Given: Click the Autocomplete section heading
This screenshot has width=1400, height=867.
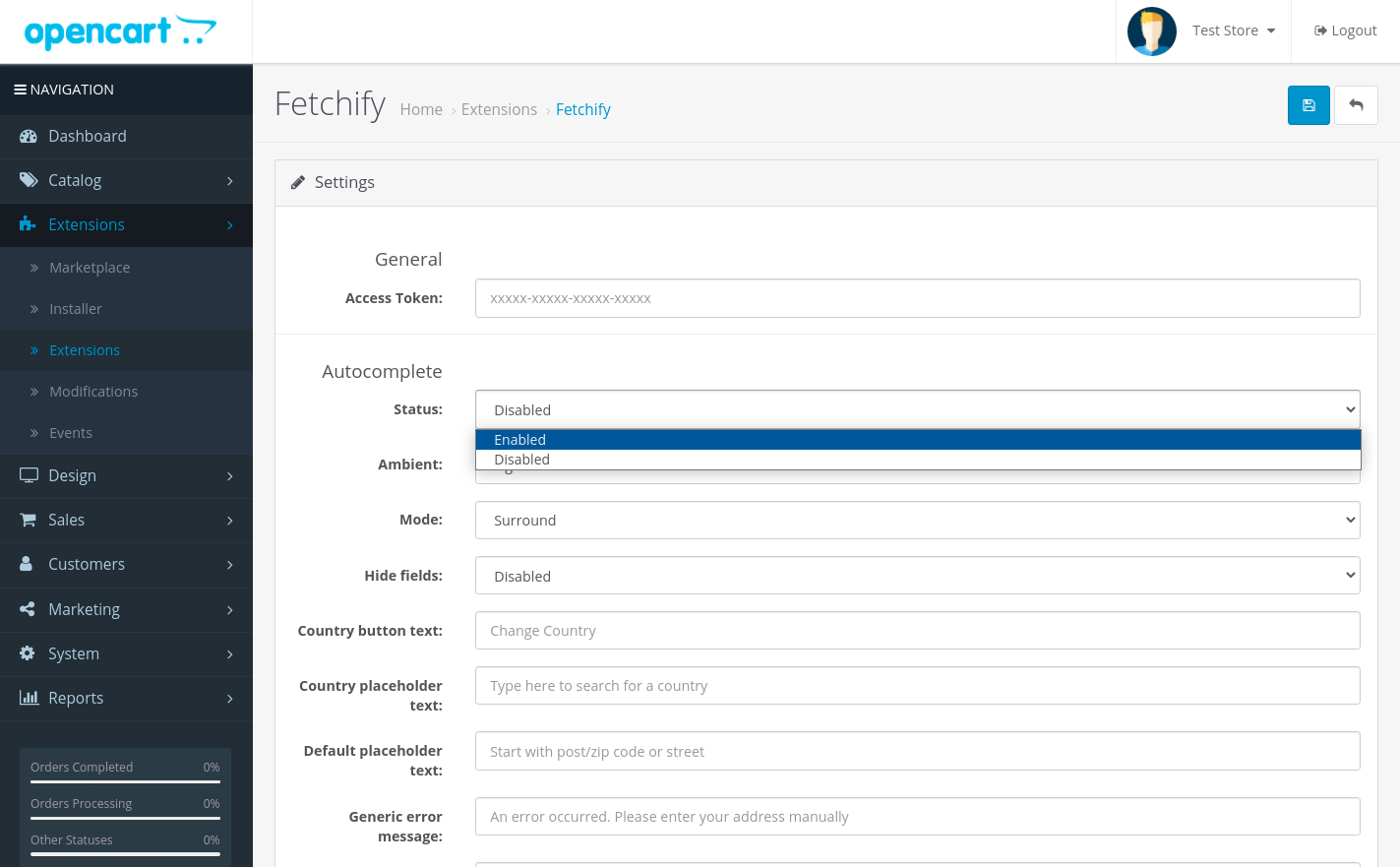Looking at the screenshot, I should pos(382,371).
